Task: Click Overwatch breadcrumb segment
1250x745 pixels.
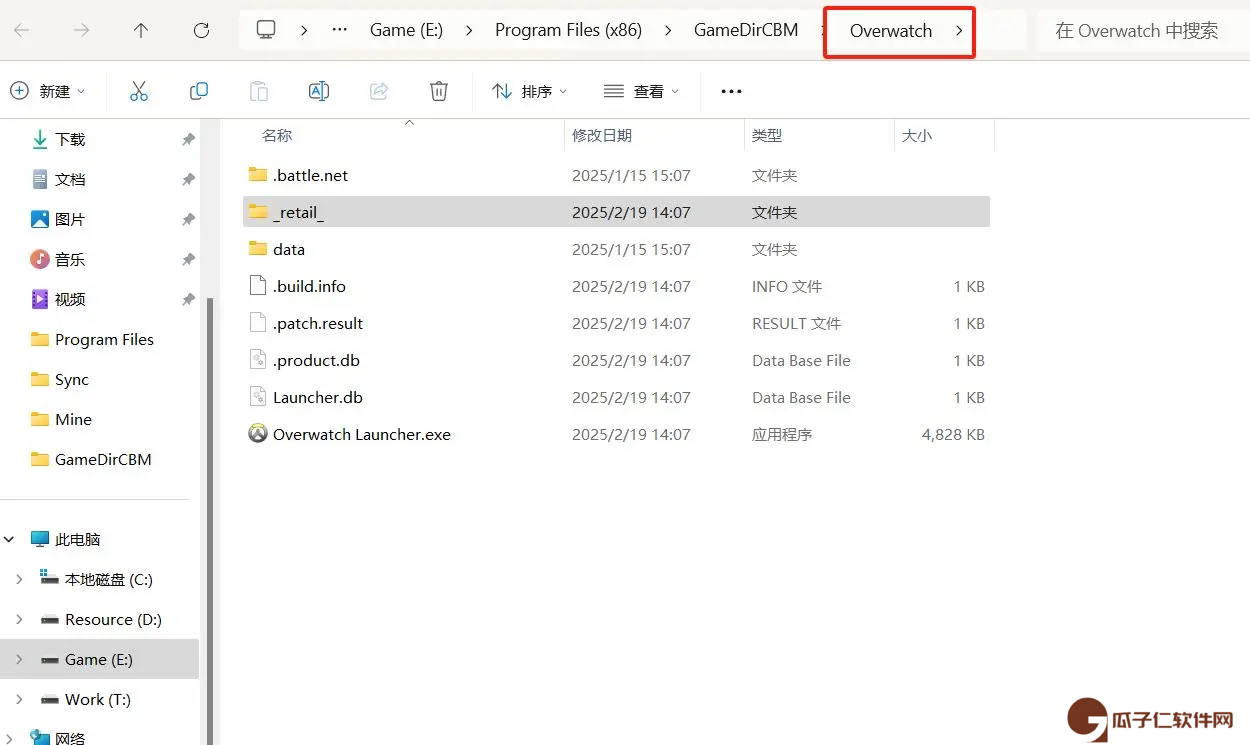Action: [x=891, y=30]
